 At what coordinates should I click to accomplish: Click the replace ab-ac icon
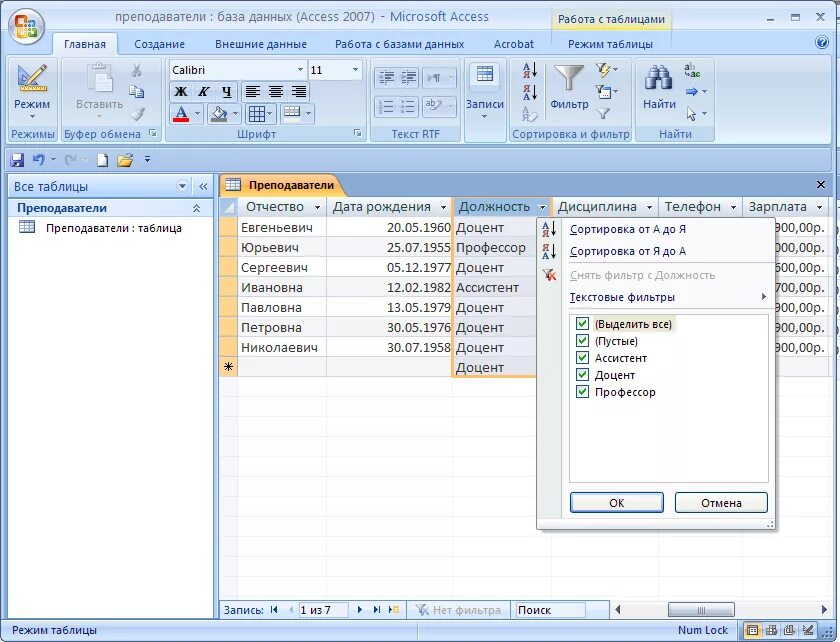pyautogui.click(x=692, y=70)
